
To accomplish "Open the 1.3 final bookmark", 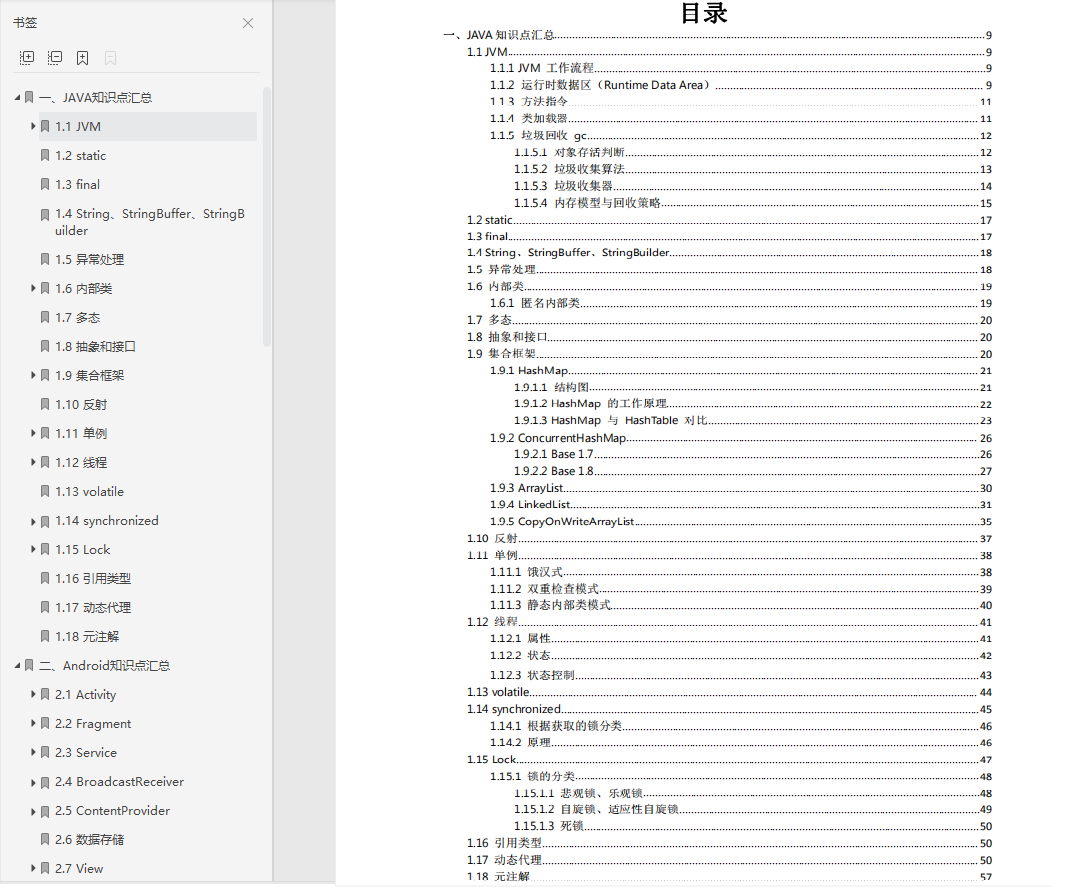I will click(77, 185).
